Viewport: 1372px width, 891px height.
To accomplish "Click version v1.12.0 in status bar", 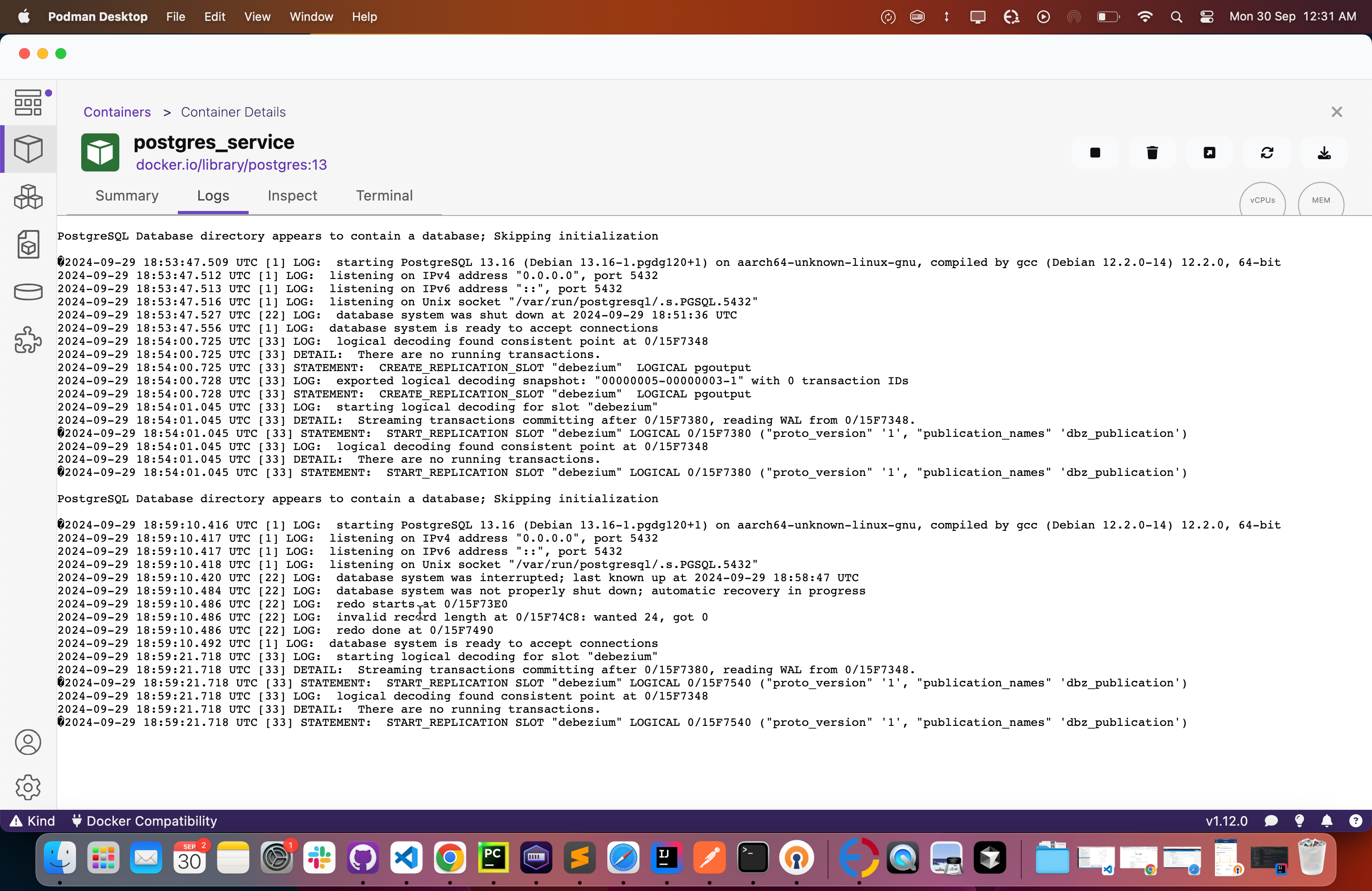I will 1226,821.
